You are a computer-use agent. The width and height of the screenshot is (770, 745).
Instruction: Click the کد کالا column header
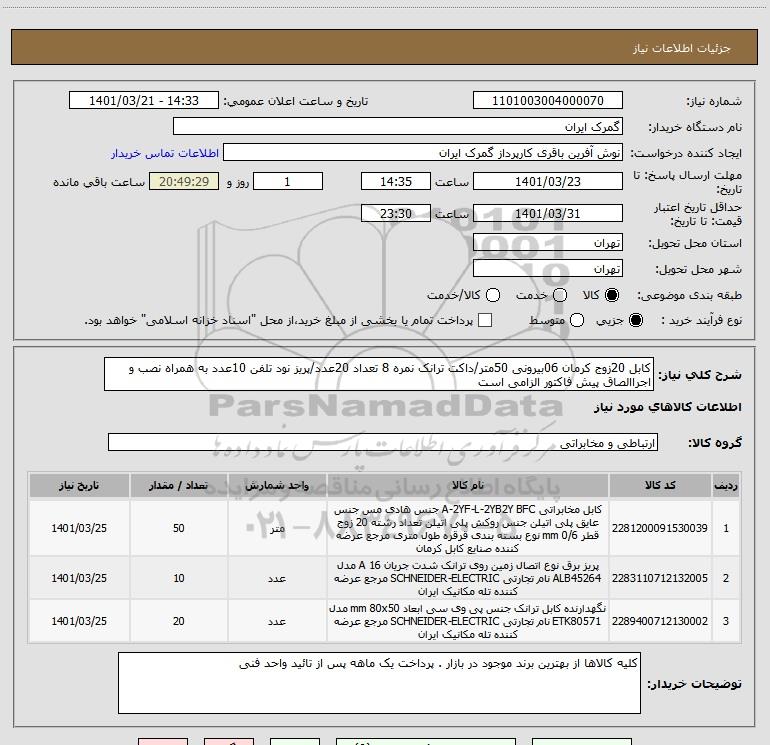(x=660, y=486)
